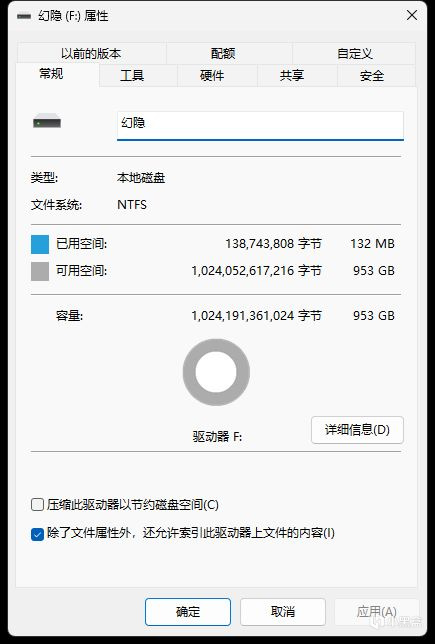Open the 配额 tab

[223, 53]
